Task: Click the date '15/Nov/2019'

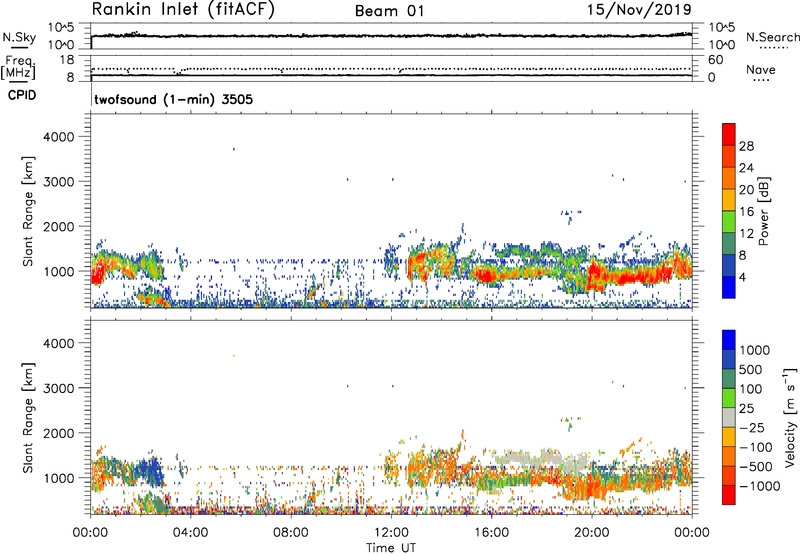Action: (639, 9)
